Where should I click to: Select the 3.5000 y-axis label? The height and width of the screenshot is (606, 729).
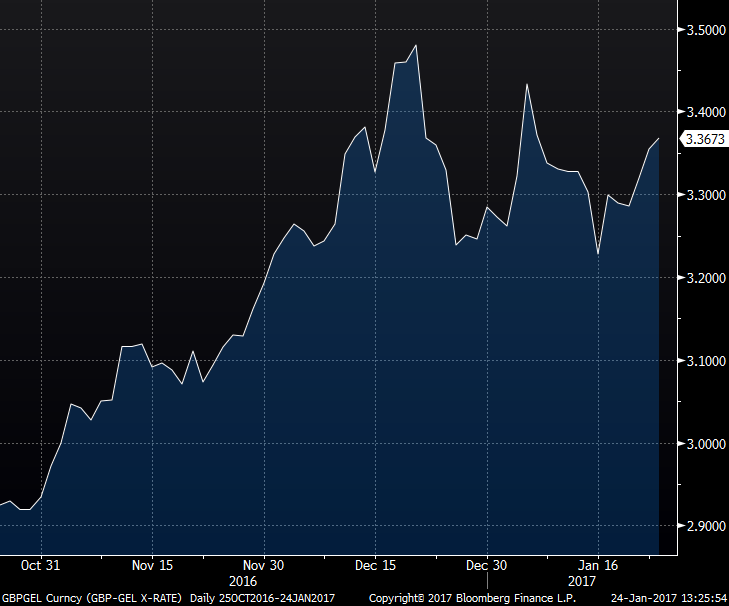[x=704, y=29]
